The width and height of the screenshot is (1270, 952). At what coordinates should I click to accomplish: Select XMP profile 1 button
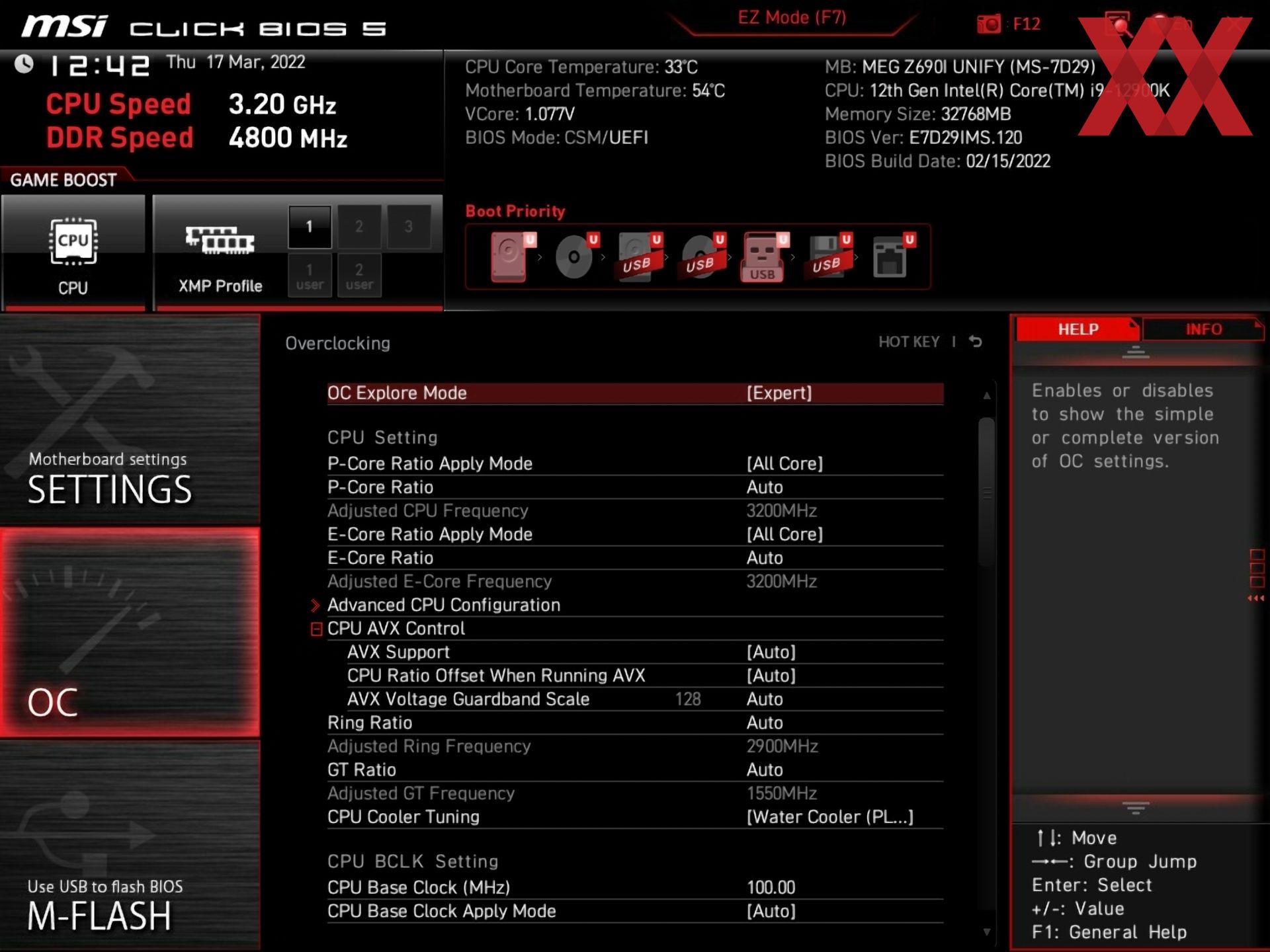(310, 226)
